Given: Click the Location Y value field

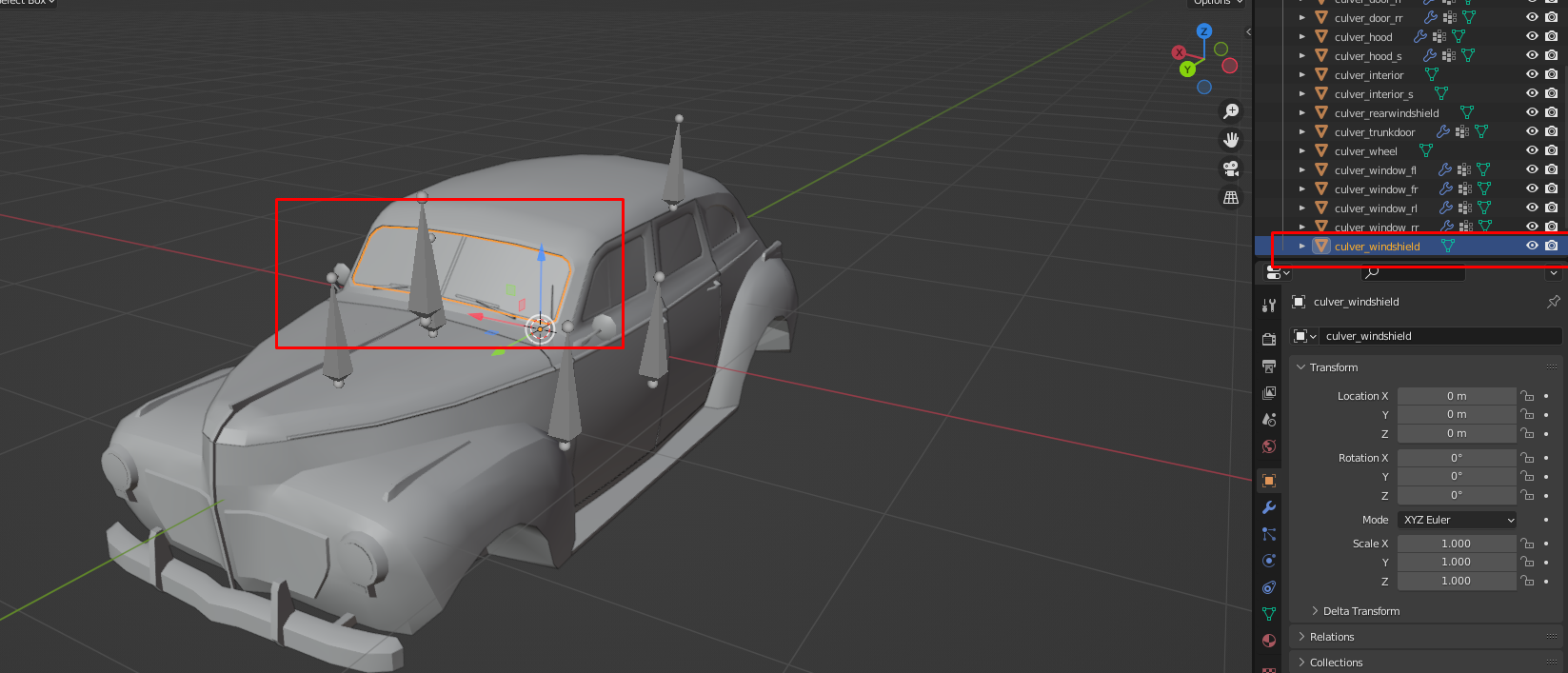Looking at the screenshot, I should (x=1457, y=414).
